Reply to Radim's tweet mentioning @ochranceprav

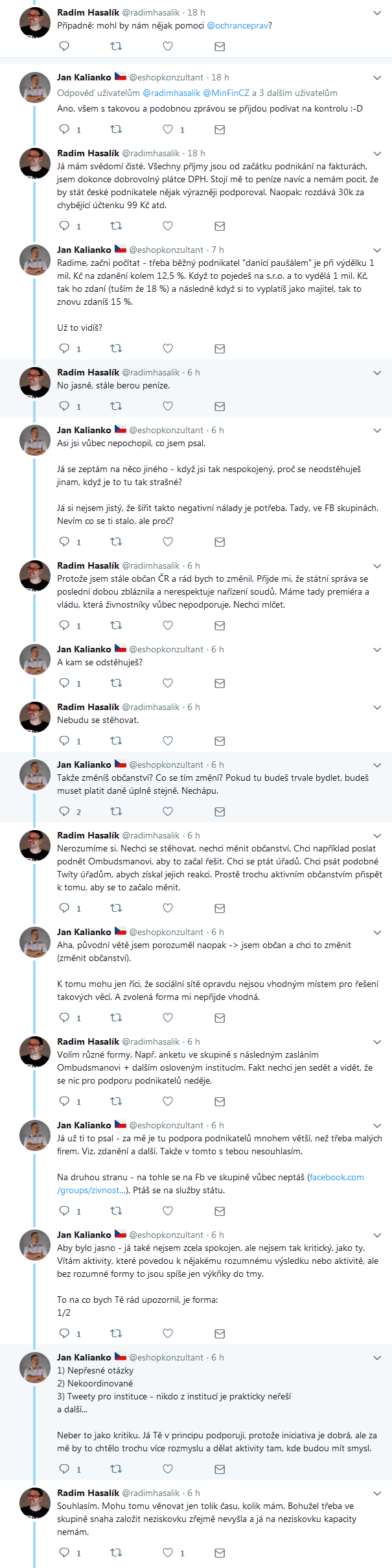(64, 46)
